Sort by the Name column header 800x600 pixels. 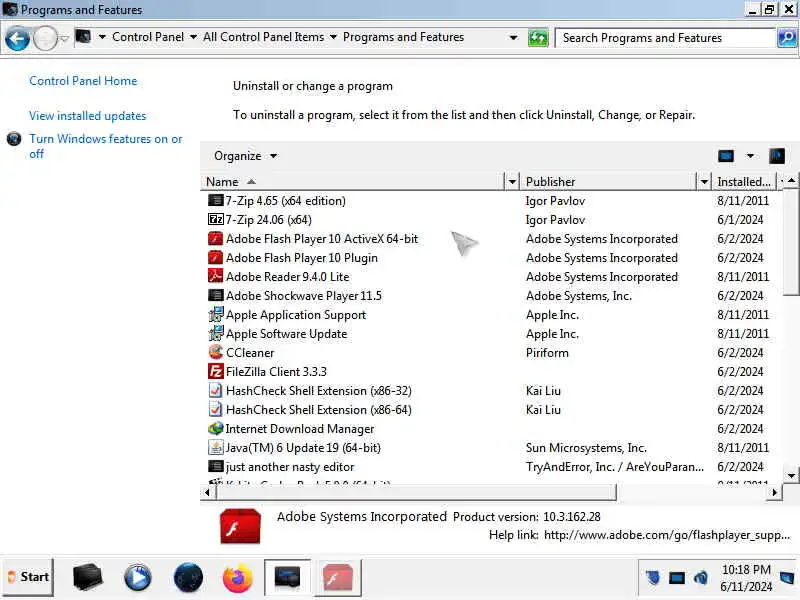[352, 181]
